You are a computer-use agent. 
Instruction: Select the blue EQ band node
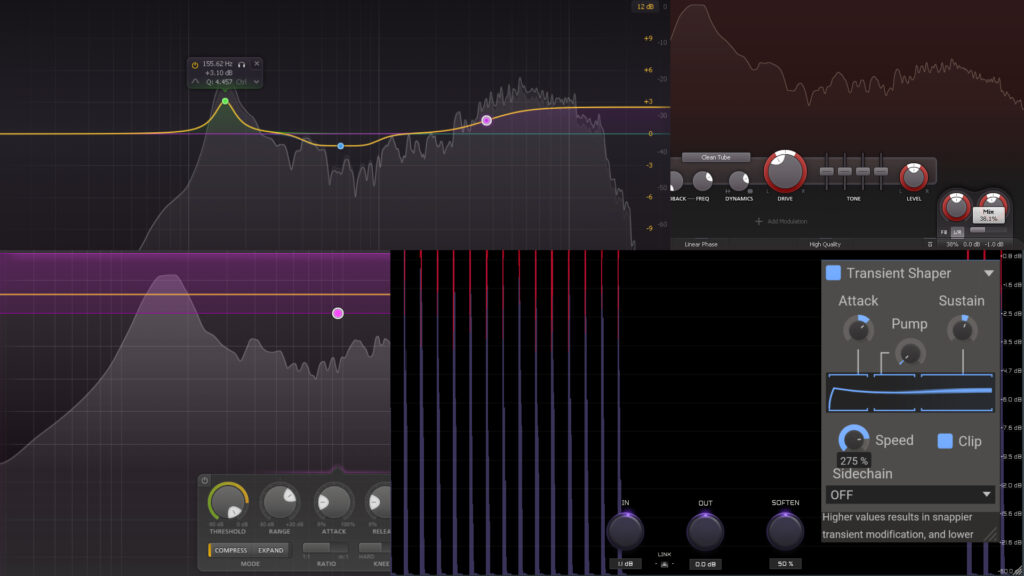coord(341,146)
